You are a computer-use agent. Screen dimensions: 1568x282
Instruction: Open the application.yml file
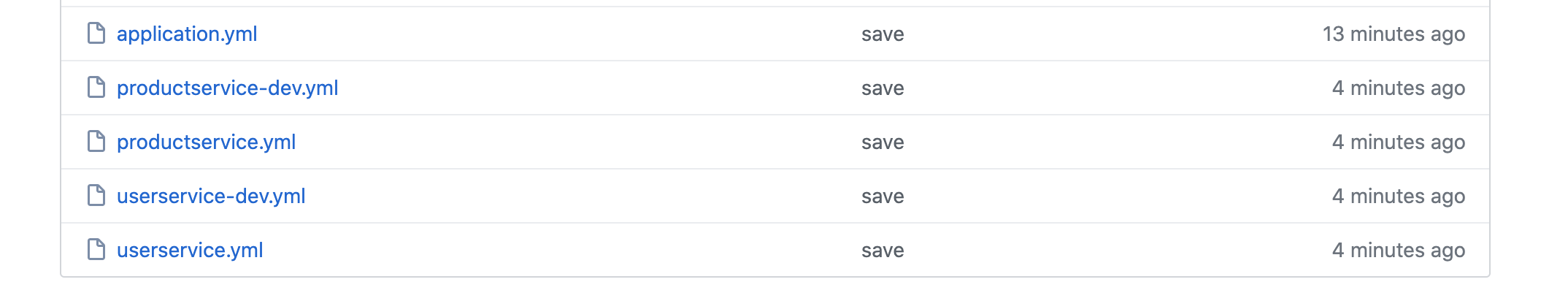pyautogui.click(x=187, y=34)
